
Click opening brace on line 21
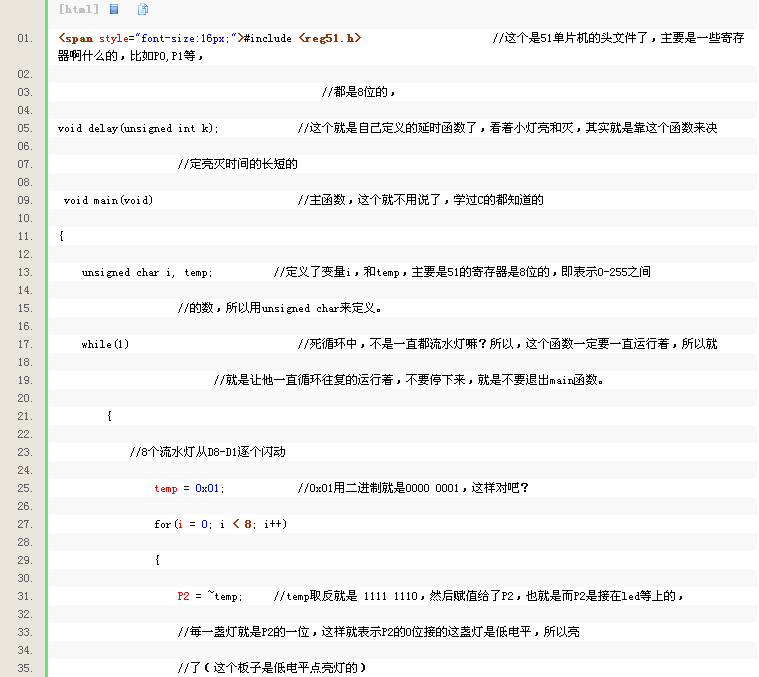pyautogui.click(x=109, y=416)
